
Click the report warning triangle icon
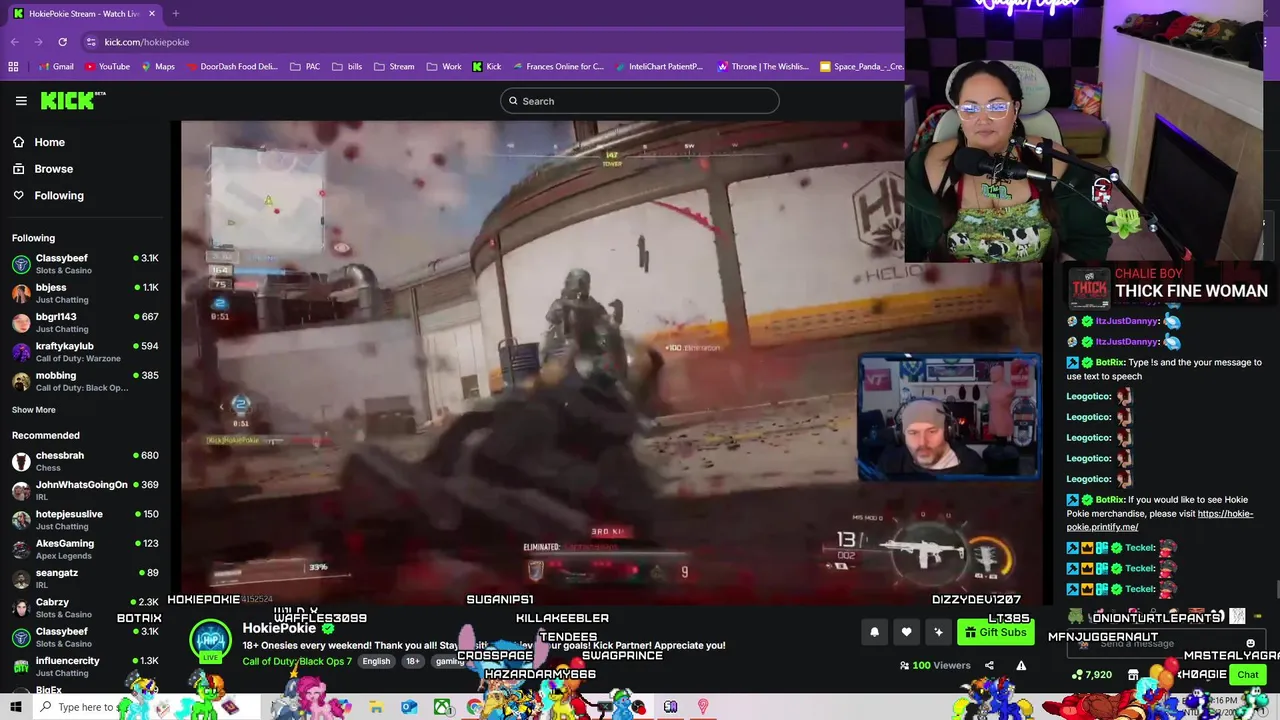[x=1021, y=665]
